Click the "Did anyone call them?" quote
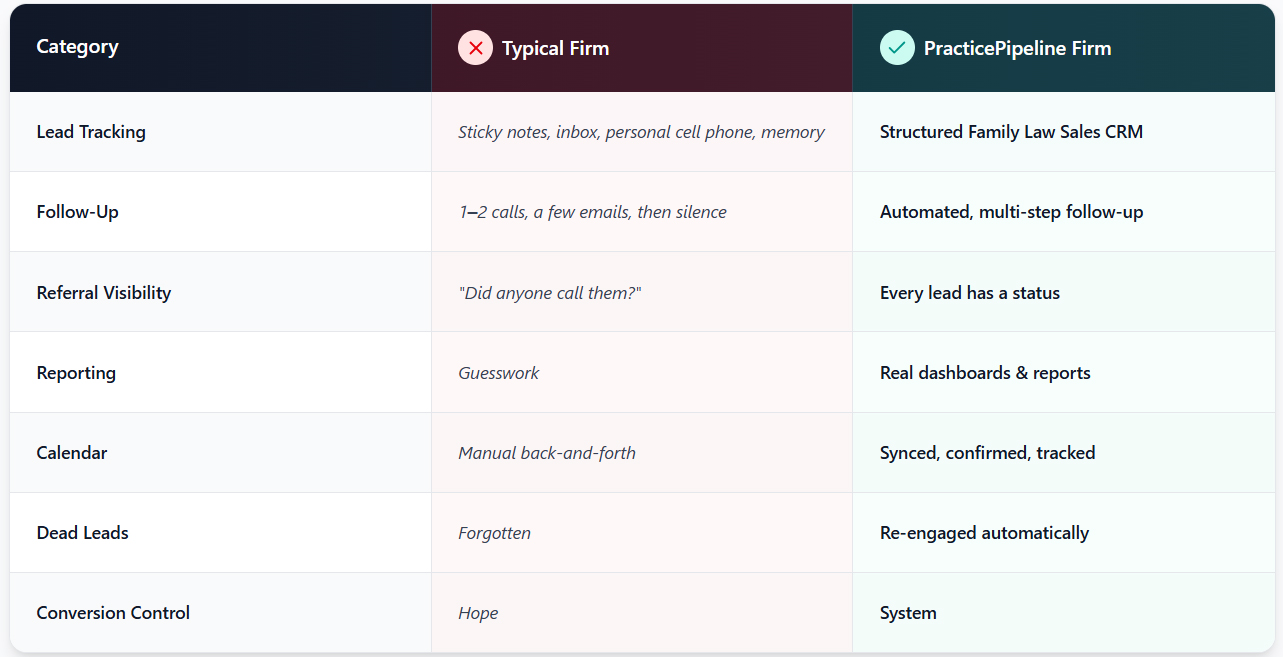The height and width of the screenshot is (657, 1283). pos(549,293)
